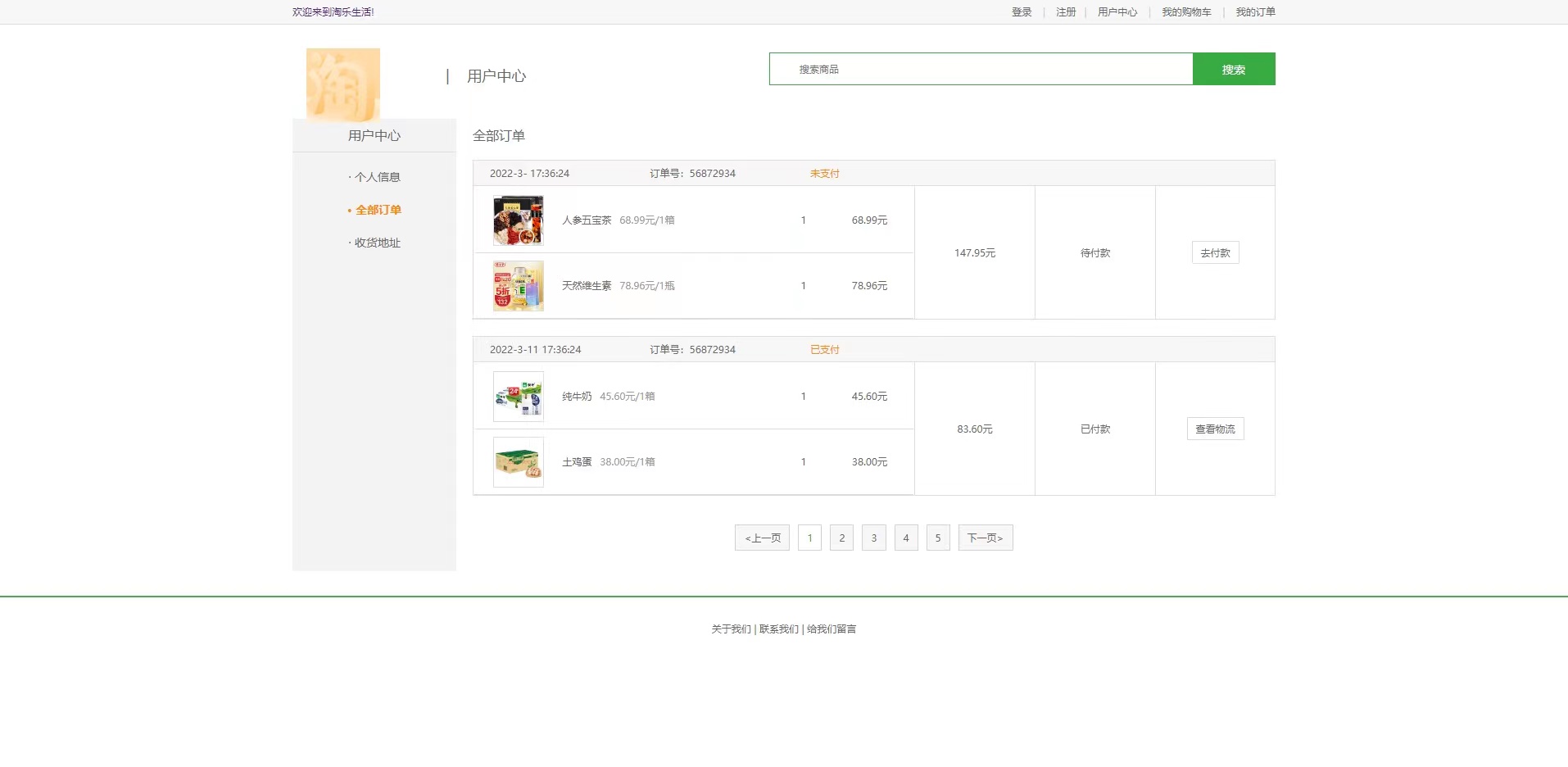Click the 淘 site logo
The height and width of the screenshot is (767, 1568).
(x=343, y=84)
